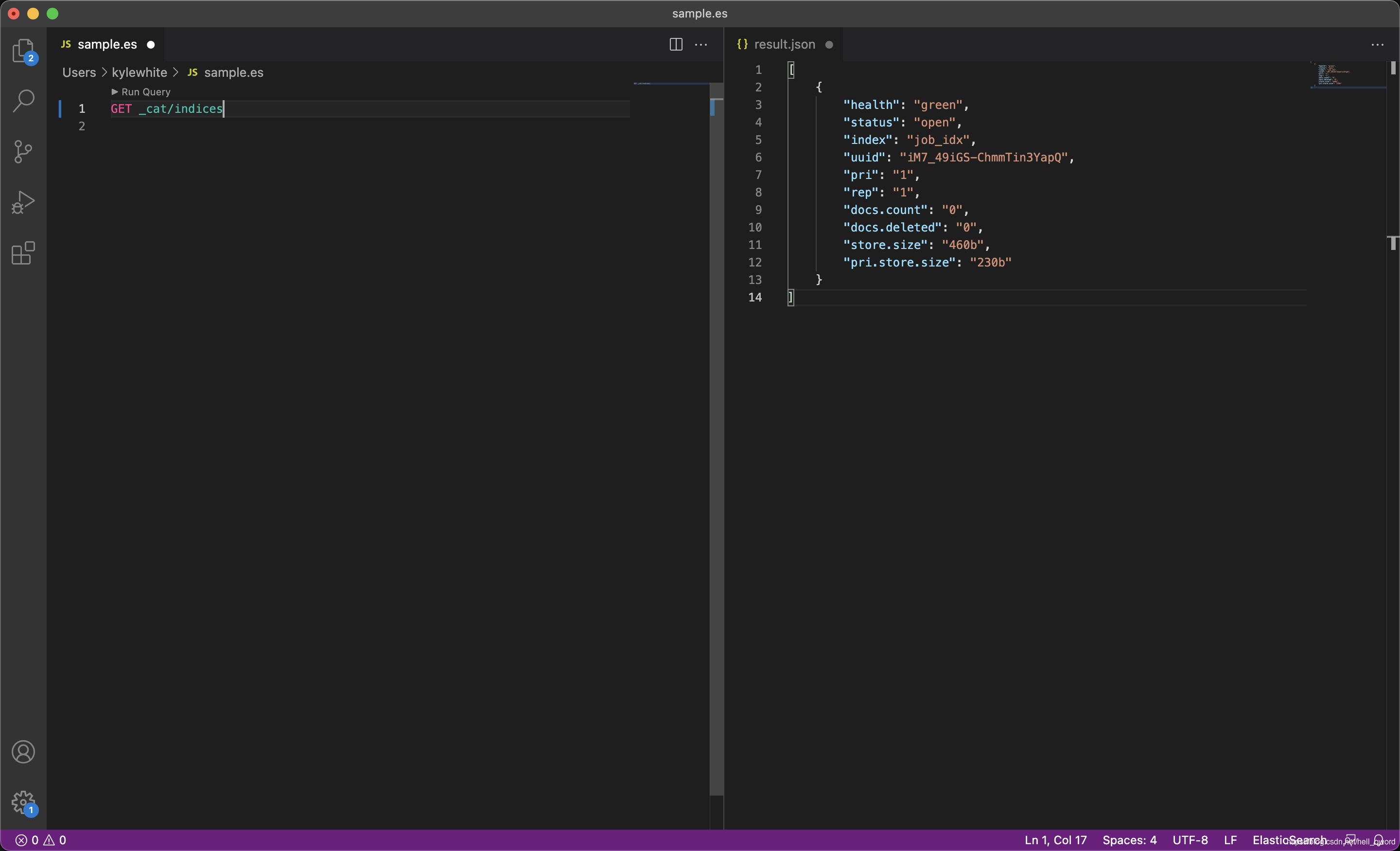1400x851 pixels.
Task: Select the UTF-8 encoding indicator
Action: coord(1190,840)
